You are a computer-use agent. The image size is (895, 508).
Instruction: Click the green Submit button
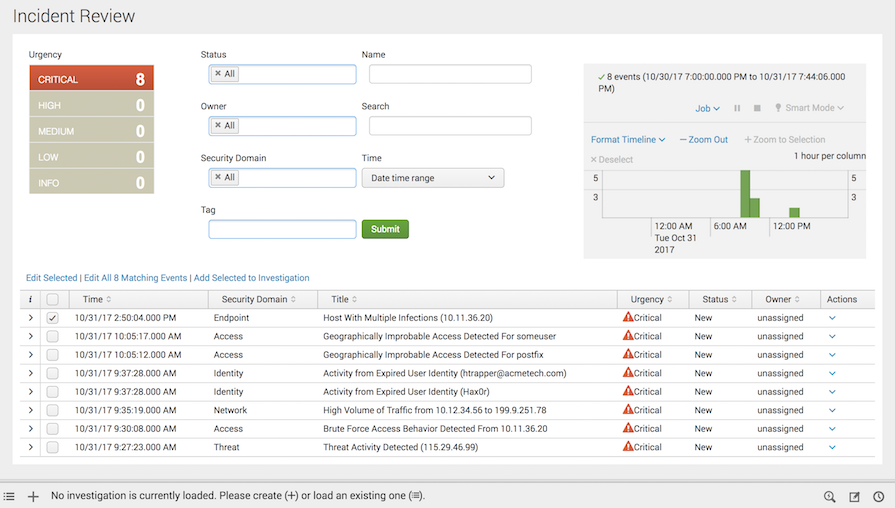tap(385, 229)
